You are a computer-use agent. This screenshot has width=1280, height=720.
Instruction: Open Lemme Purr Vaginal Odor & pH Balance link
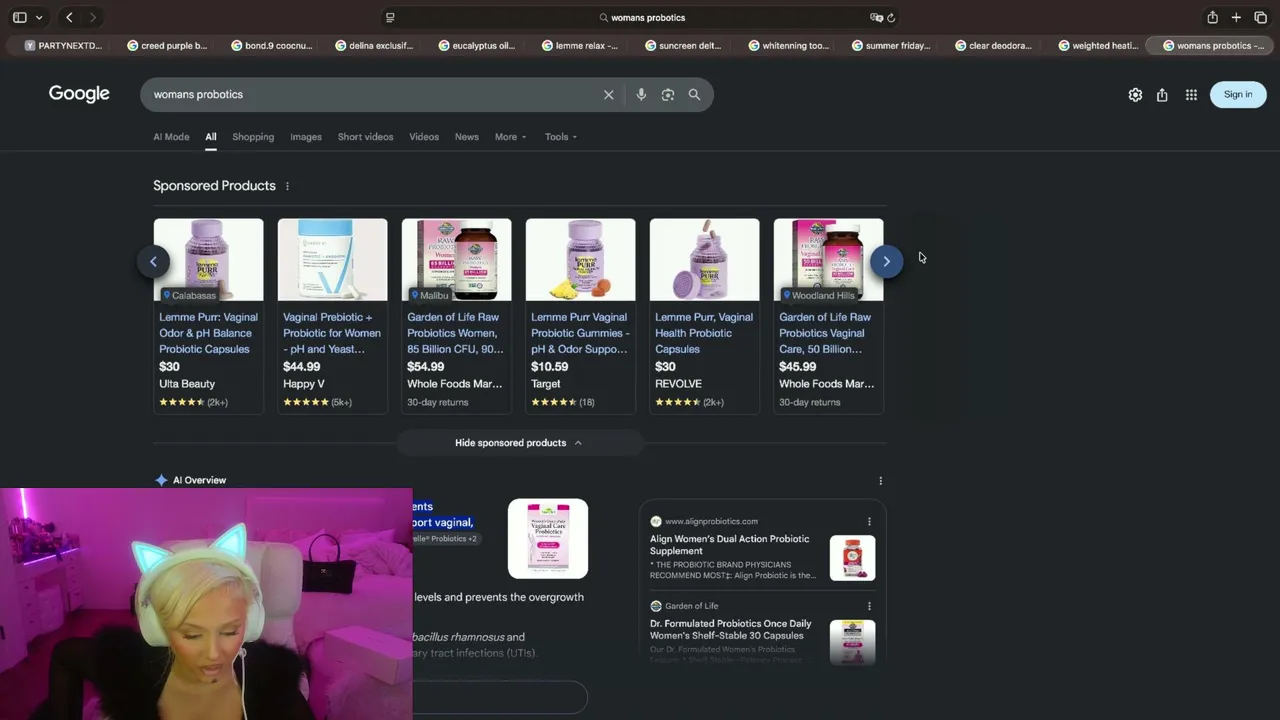tap(208, 333)
